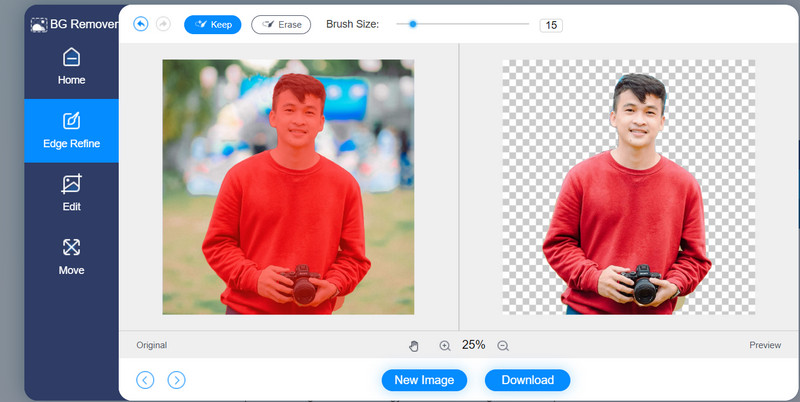The height and width of the screenshot is (402, 800).
Task: Adjust the Brush Size slider
Action: click(x=413, y=23)
